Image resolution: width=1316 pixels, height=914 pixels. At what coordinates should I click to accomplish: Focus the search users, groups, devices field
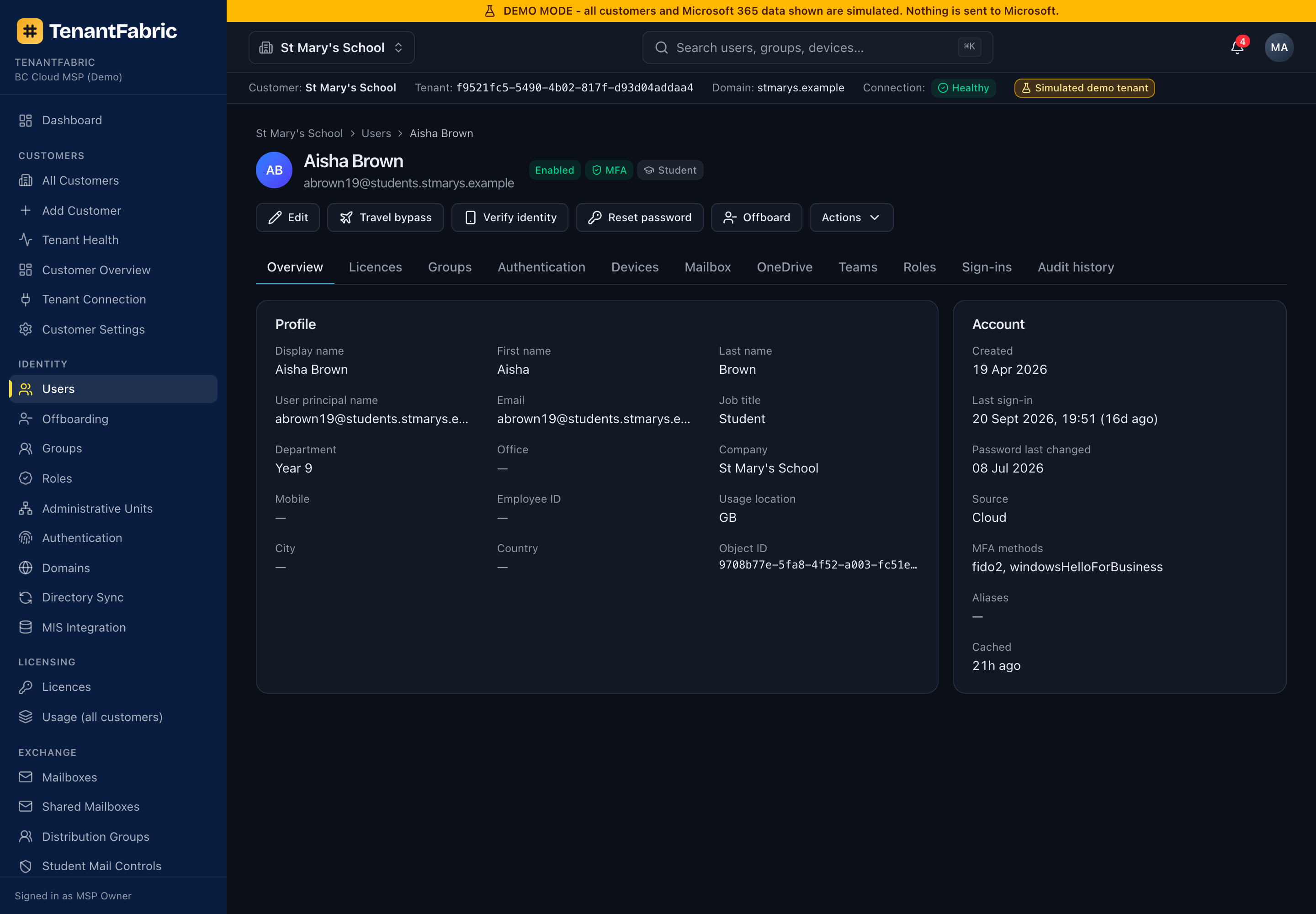coord(817,48)
